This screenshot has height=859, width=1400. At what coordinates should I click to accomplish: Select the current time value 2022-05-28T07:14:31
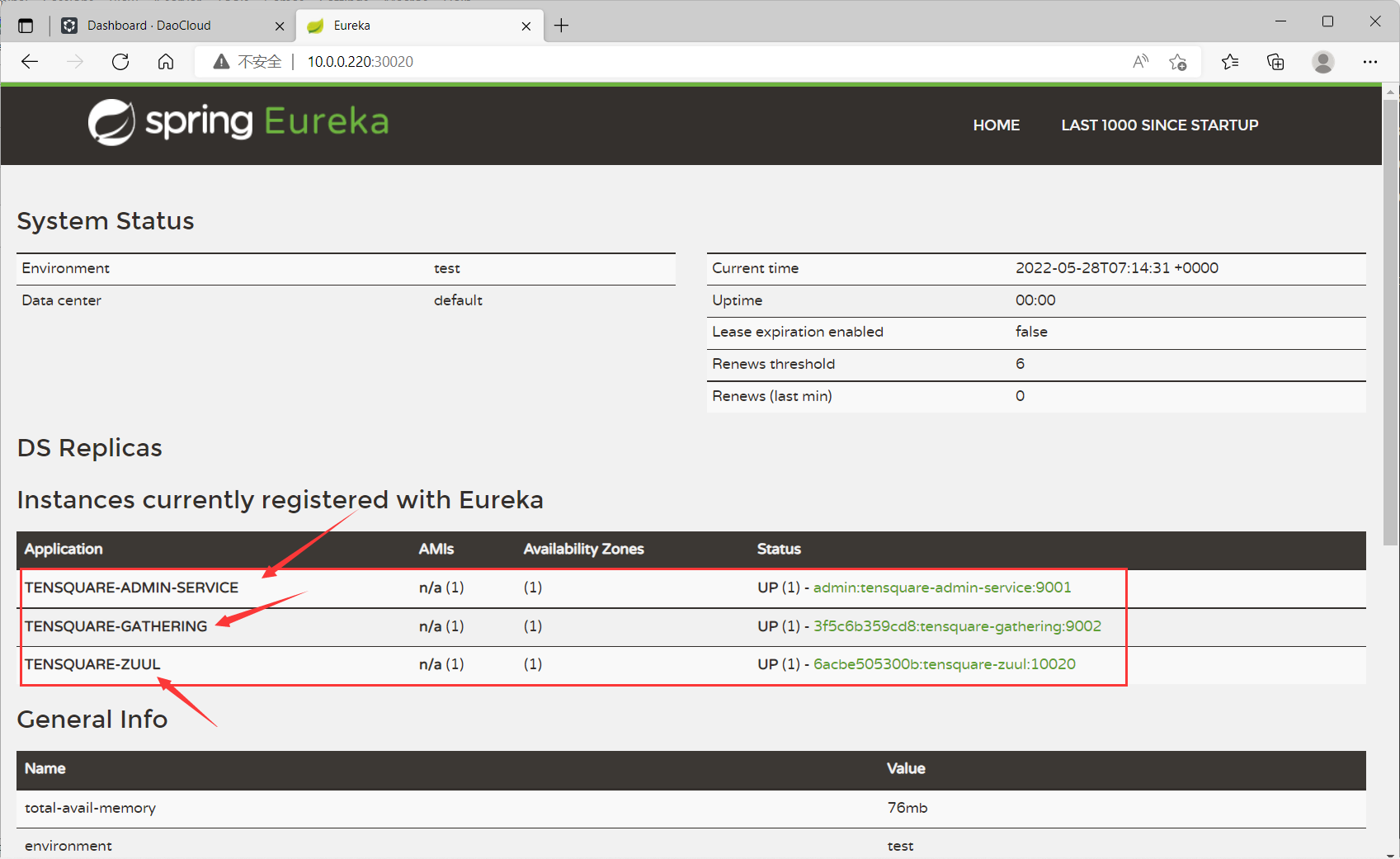click(1117, 268)
